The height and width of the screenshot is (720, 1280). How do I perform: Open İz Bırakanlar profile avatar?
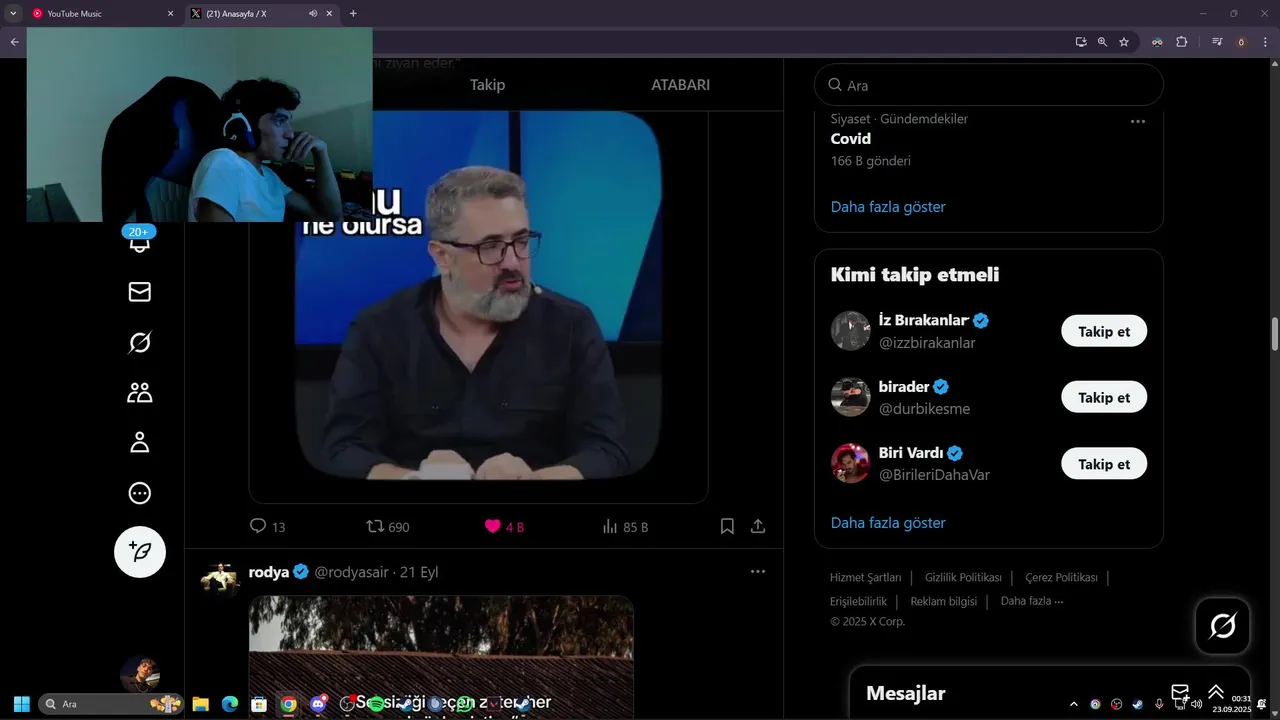pyautogui.click(x=851, y=331)
